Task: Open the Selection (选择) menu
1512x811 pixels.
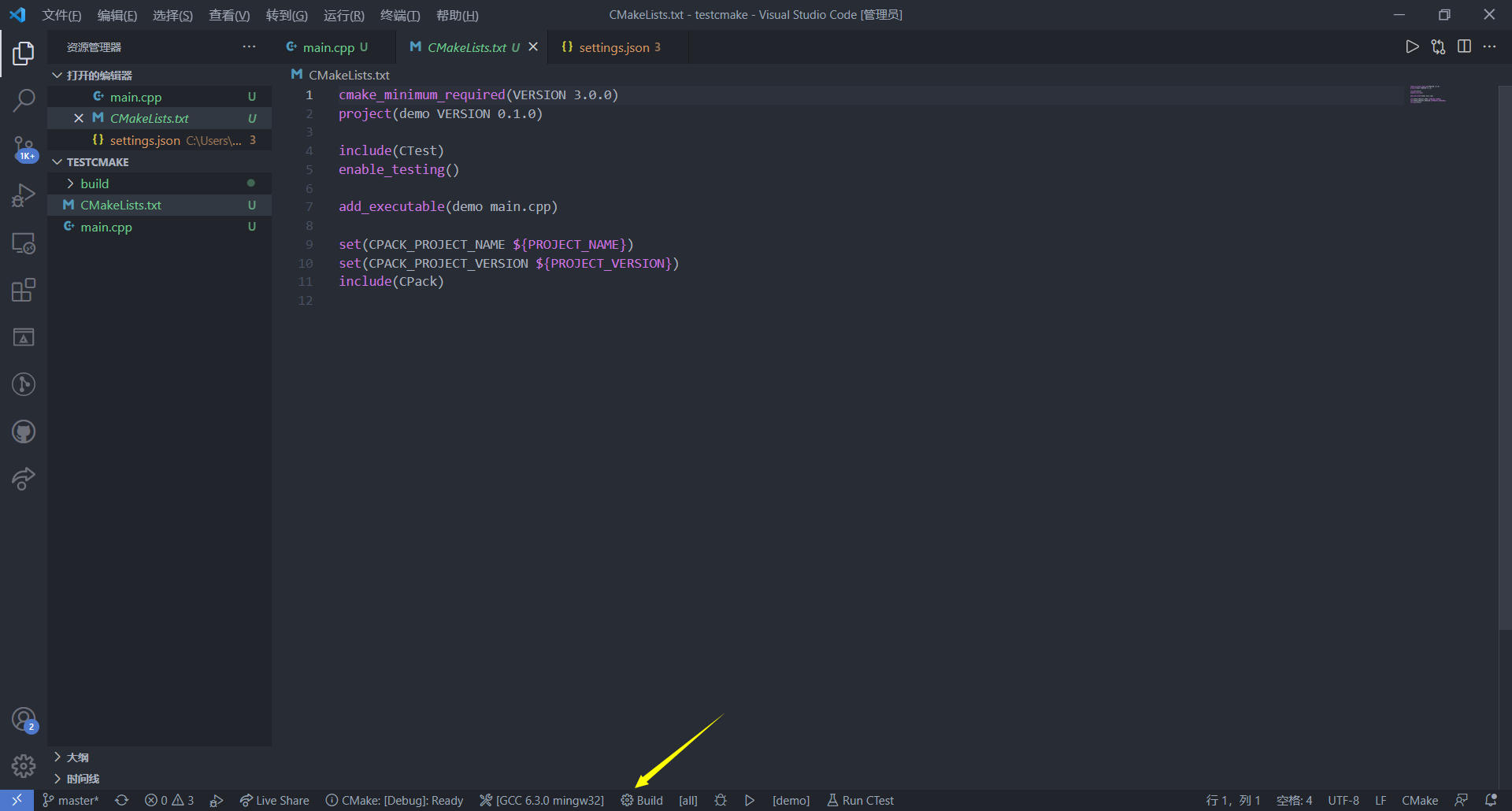Action: [x=172, y=15]
